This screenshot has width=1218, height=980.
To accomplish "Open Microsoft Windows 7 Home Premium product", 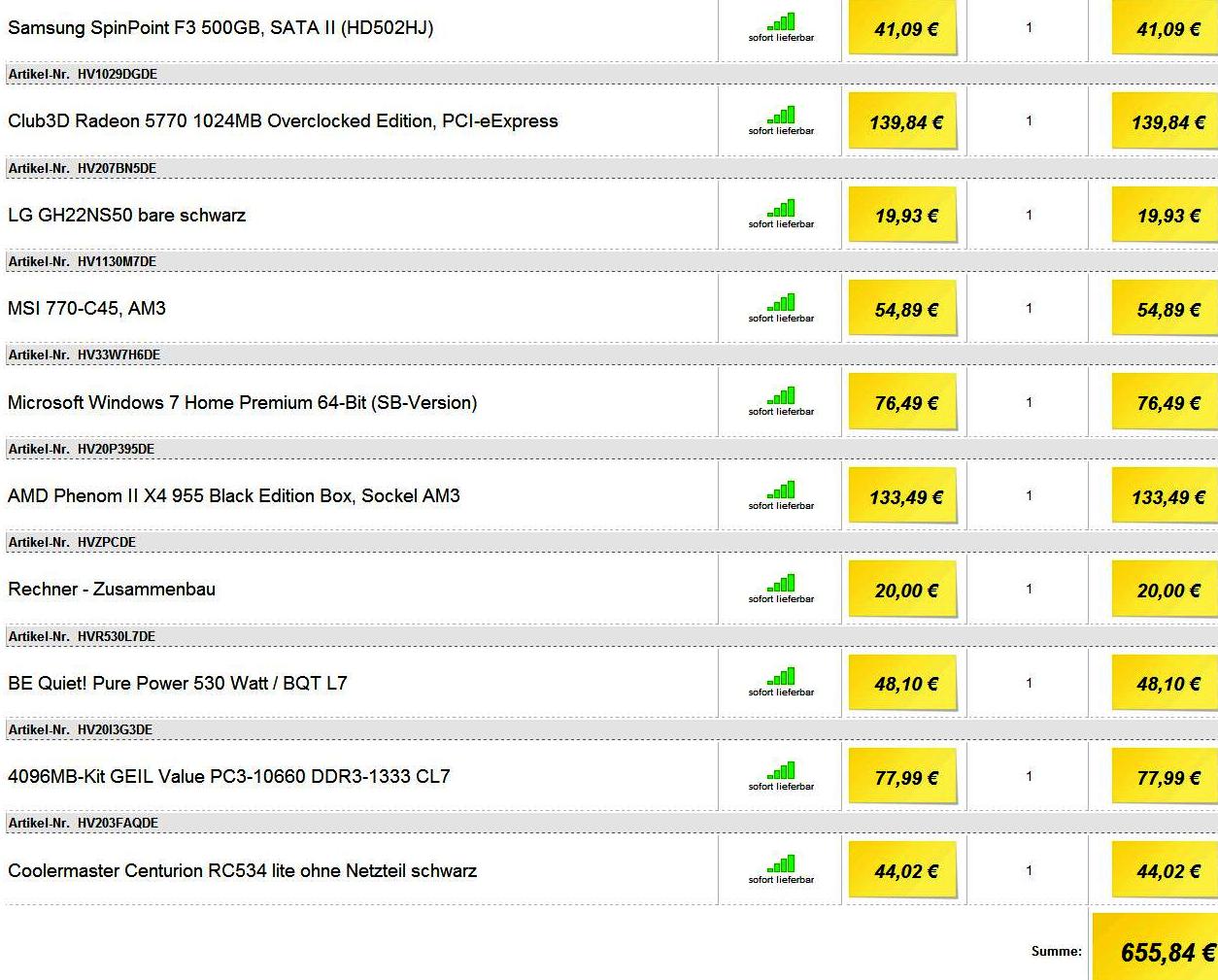I will click(x=242, y=402).
